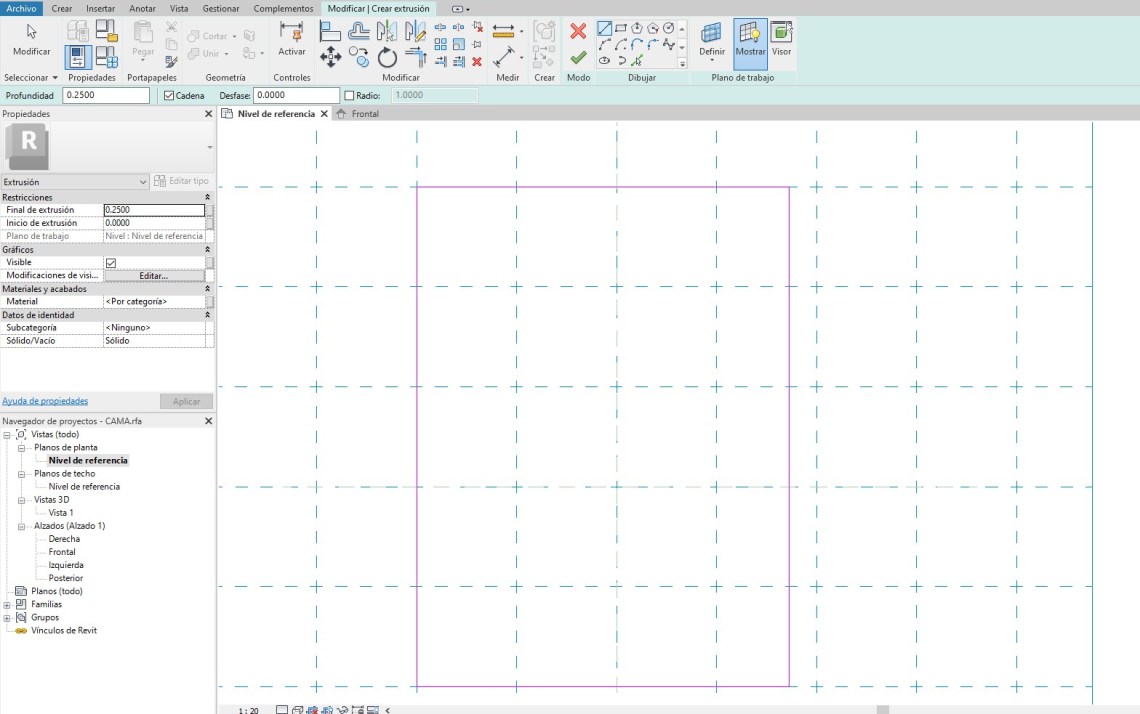This screenshot has height=714, width=1140.
Task: Click the Profundidad depth input field
Action: click(105, 96)
